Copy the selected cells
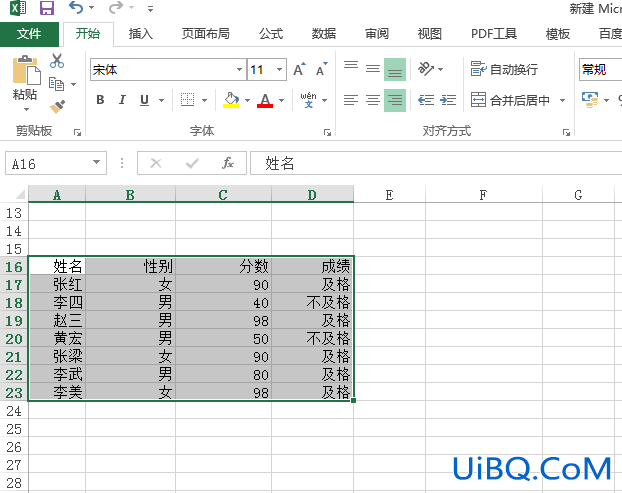The width and height of the screenshot is (622, 493). [57, 84]
